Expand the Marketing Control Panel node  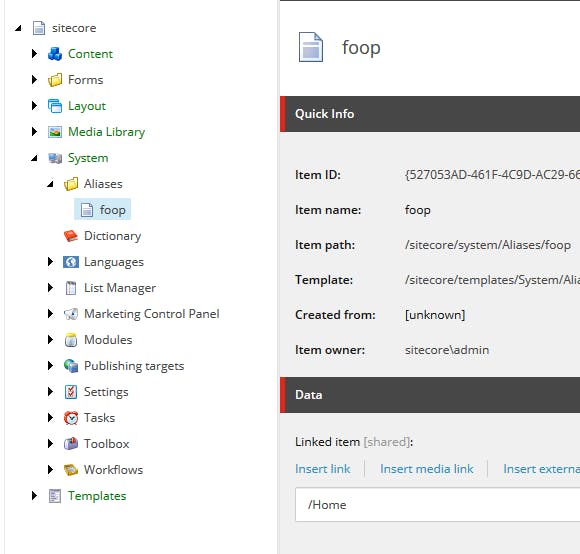point(50,314)
